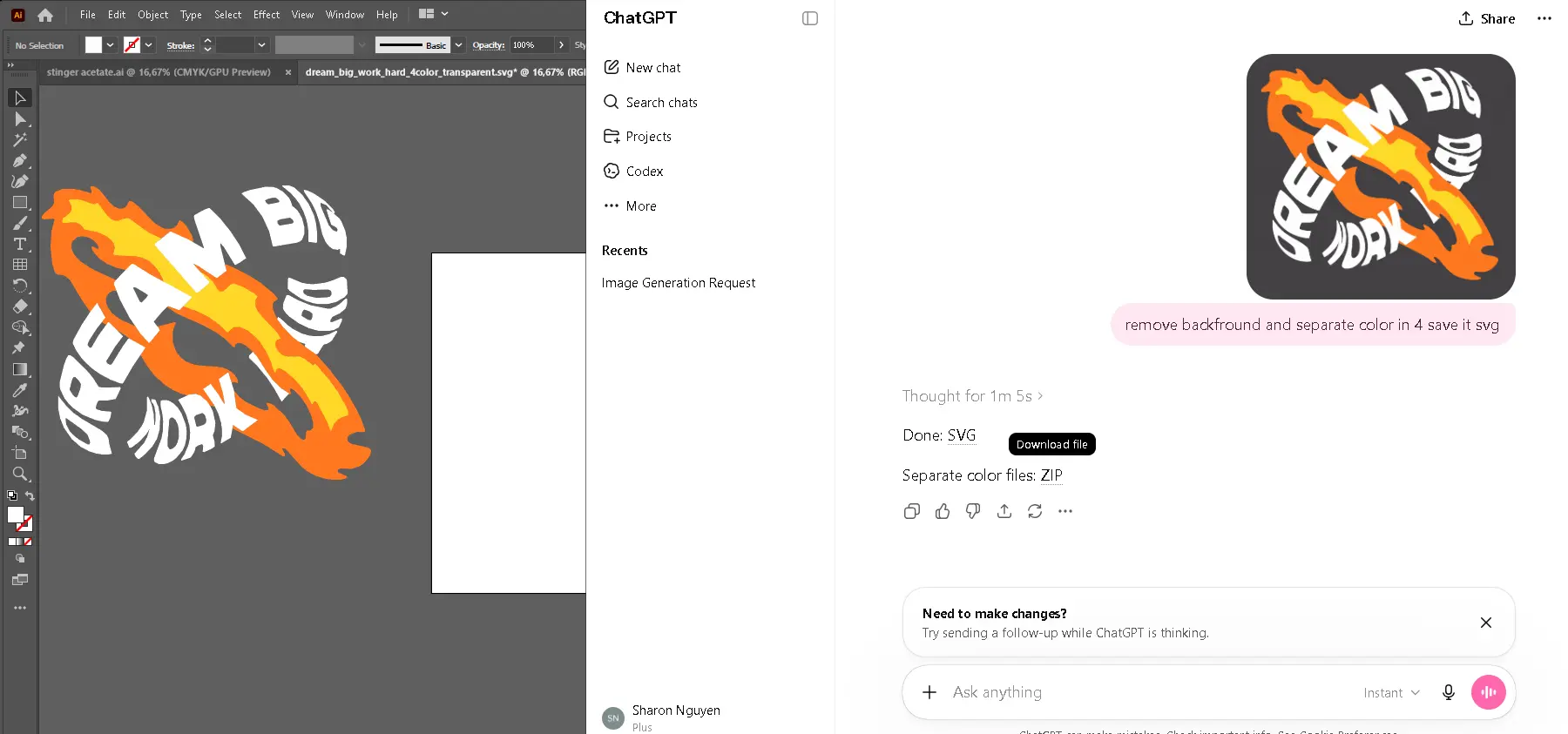Select the Blend tool
Viewport: 1568px width, 734px height.
20,432
